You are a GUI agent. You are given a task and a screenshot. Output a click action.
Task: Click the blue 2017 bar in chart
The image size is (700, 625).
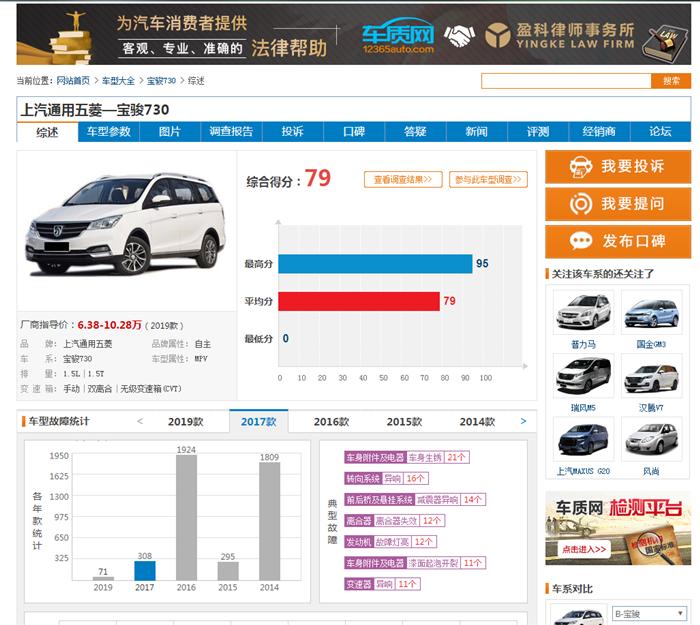[x=145, y=571]
